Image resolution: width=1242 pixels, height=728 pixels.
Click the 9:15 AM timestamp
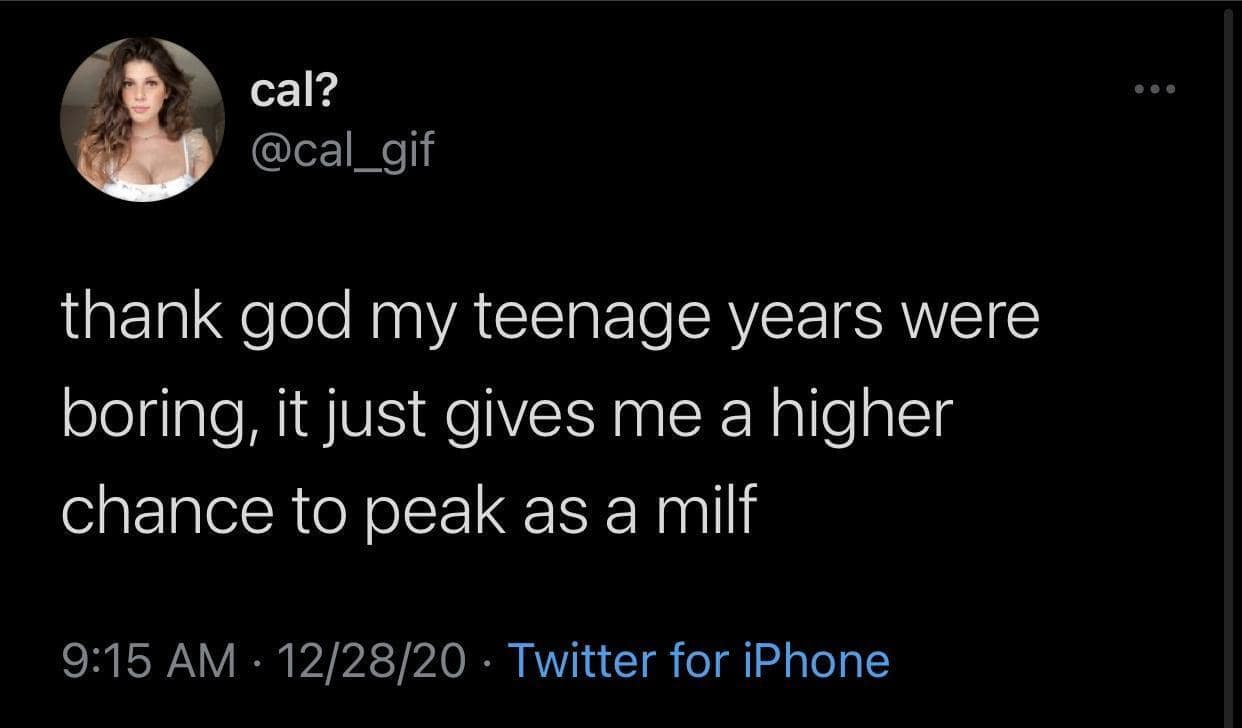[149, 661]
